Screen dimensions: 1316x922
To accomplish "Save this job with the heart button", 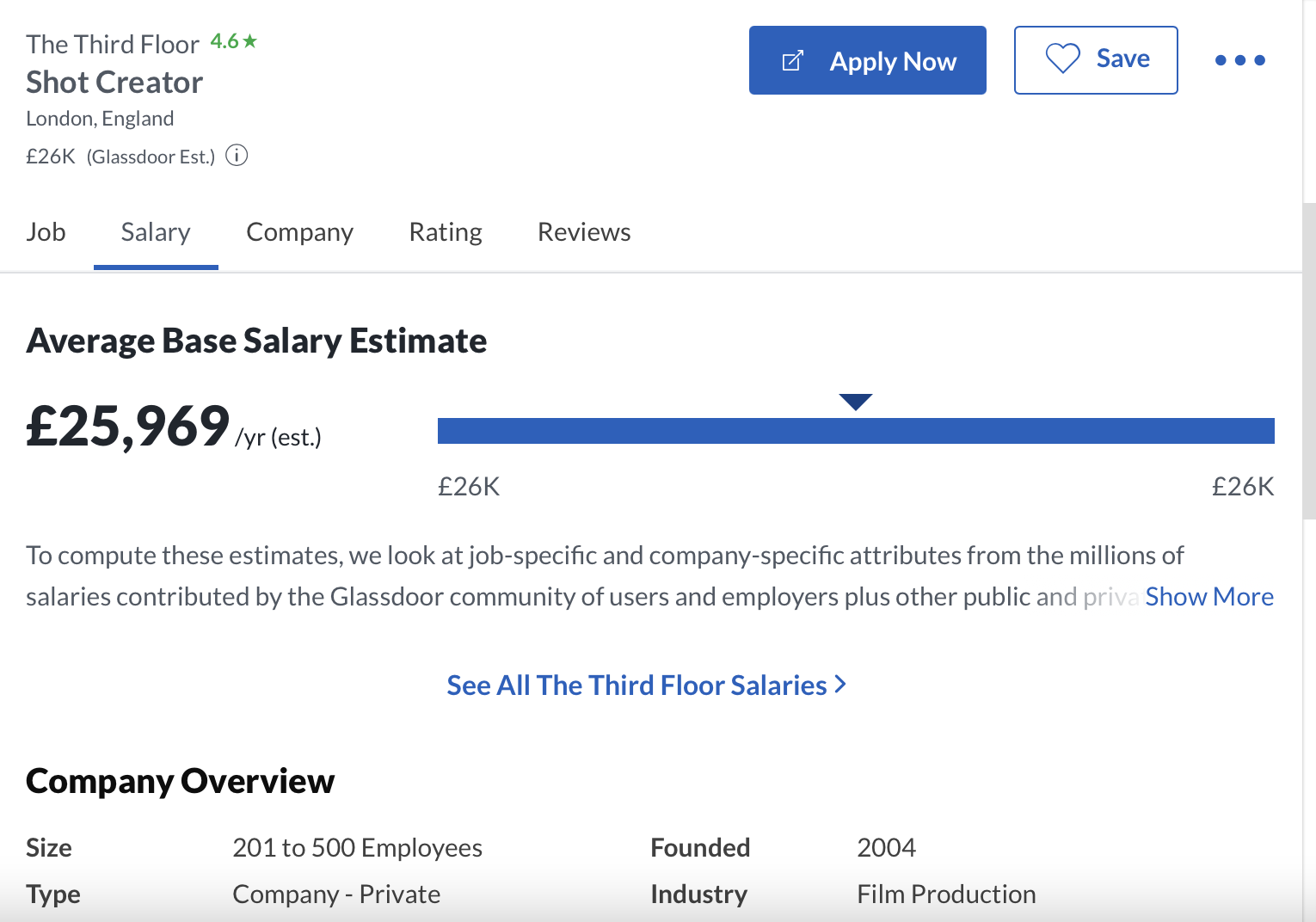I will point(1096,60).
